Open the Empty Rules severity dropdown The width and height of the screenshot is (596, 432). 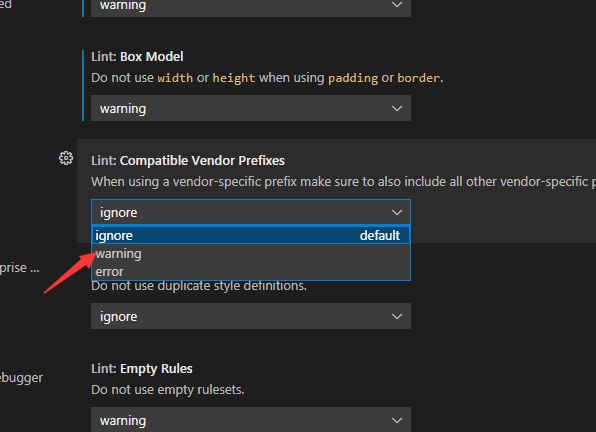click(251, 419)
